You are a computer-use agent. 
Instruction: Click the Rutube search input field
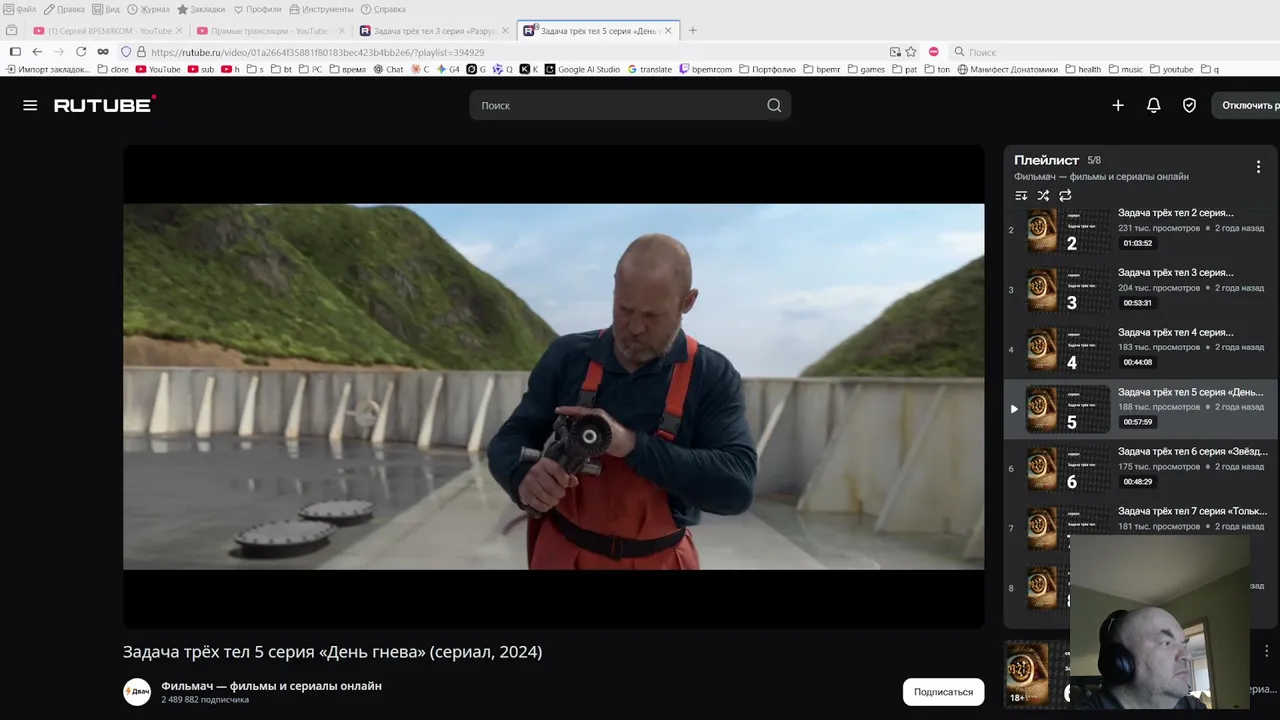630,105
